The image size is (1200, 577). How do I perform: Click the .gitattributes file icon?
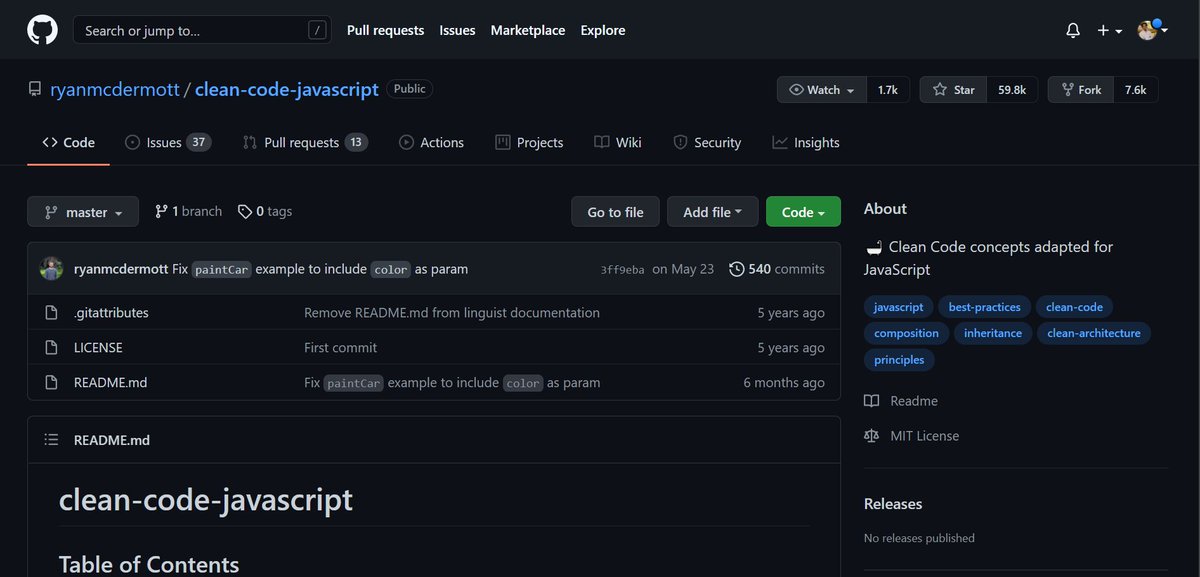click(52, 313)
